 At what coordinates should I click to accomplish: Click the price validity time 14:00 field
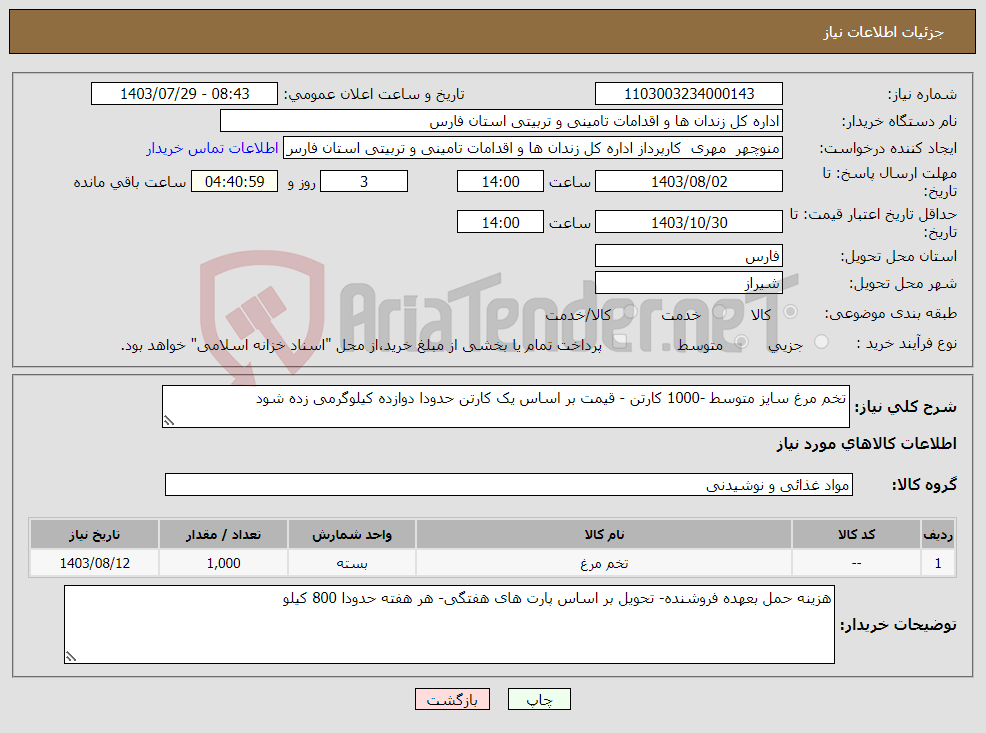[500, 222]
